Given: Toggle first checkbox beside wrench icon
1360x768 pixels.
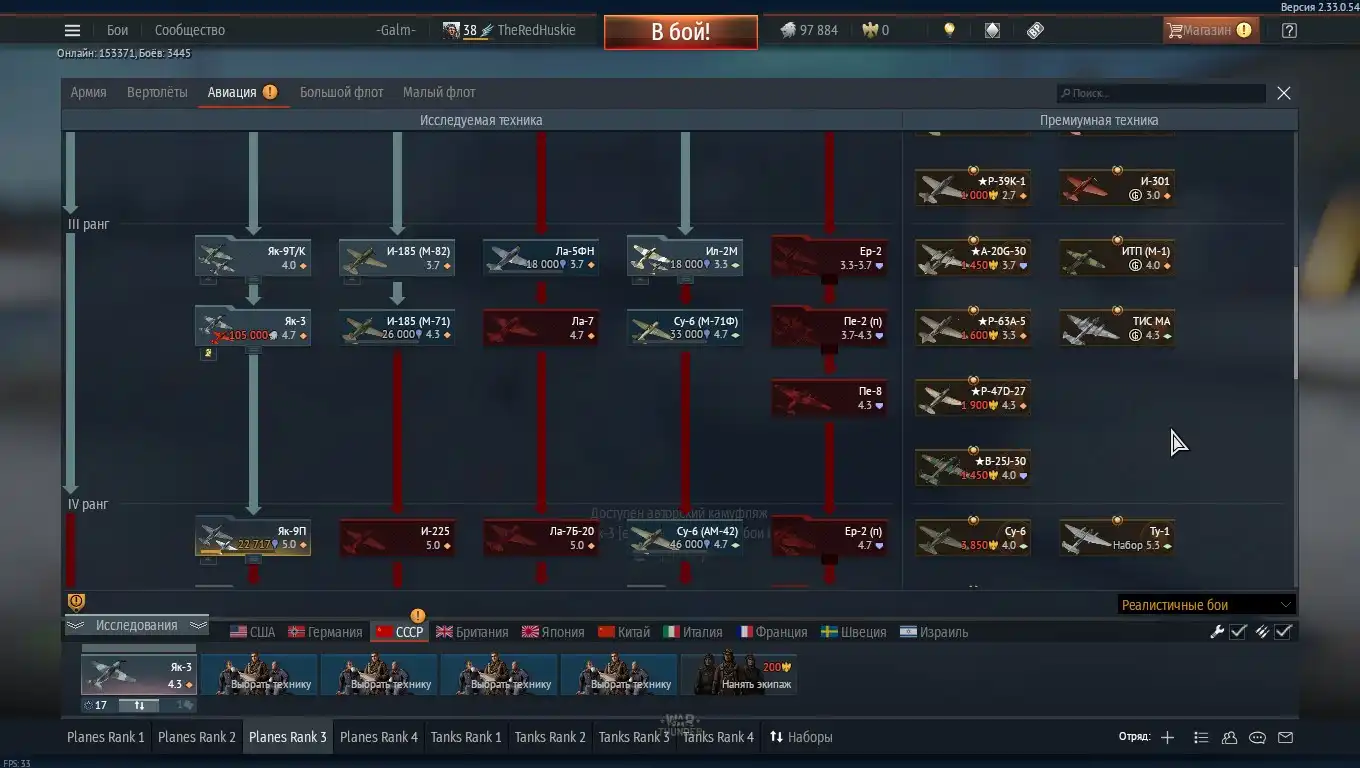Looking at the screenshot, I should tap(1238, 631).
